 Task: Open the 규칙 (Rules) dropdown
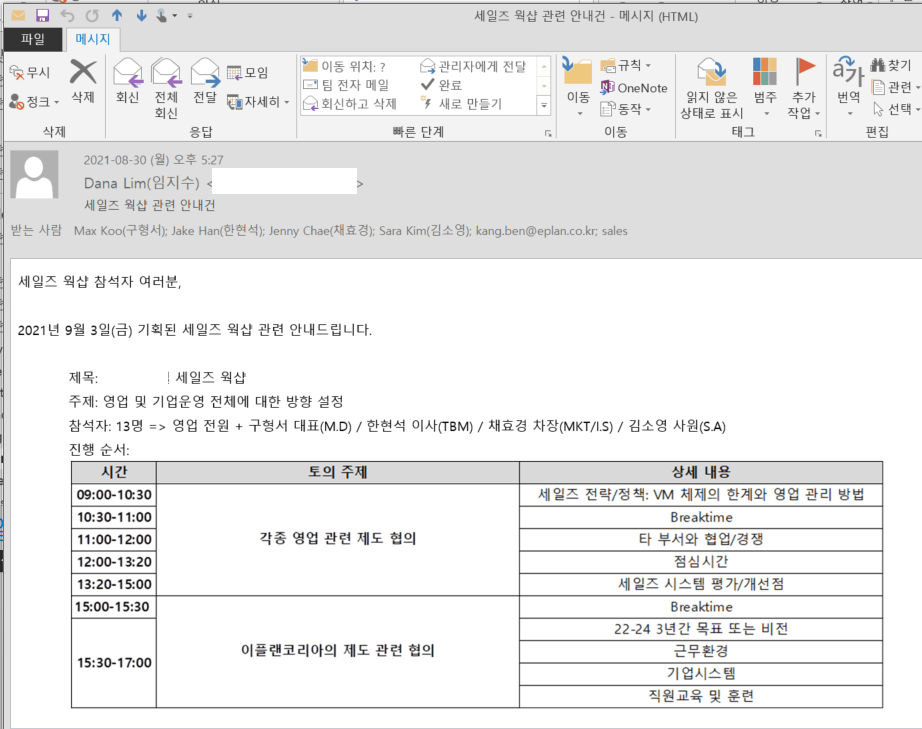pos(626,65)
